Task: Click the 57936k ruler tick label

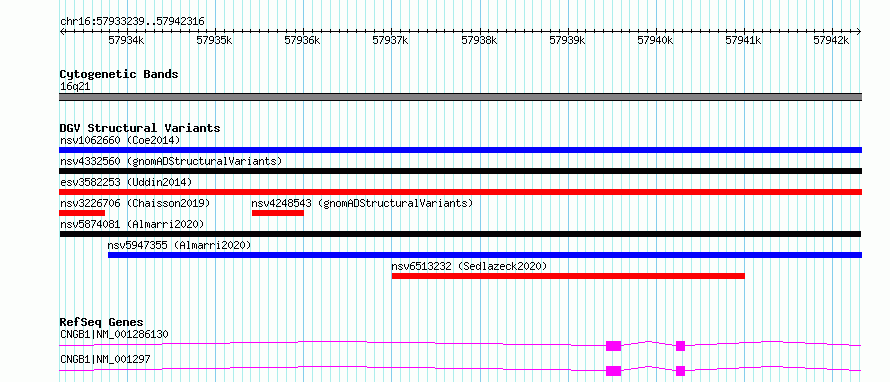Action: click(x=303, y=40)
